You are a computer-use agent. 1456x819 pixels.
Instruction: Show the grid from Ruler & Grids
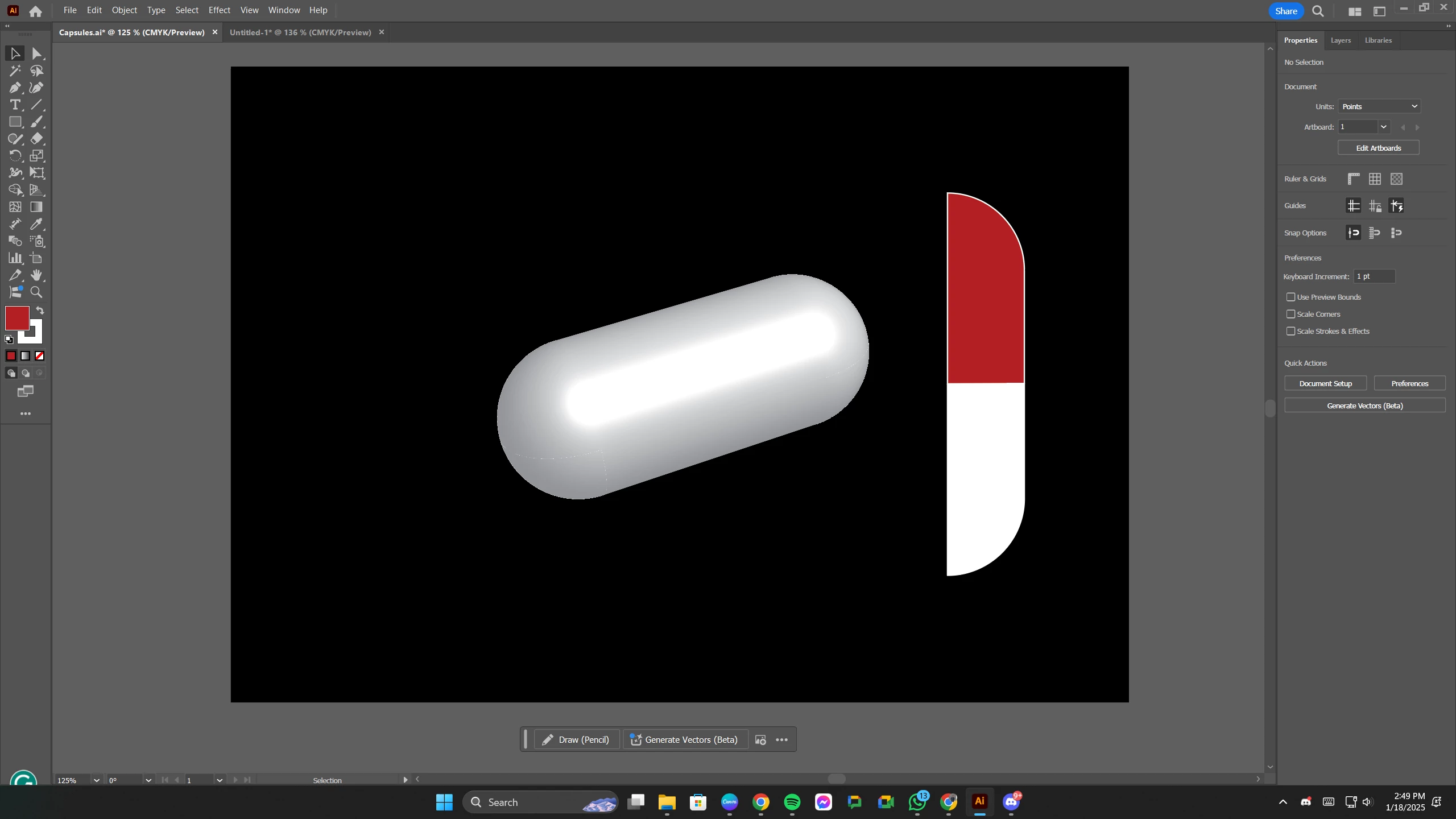[1375, 179]
